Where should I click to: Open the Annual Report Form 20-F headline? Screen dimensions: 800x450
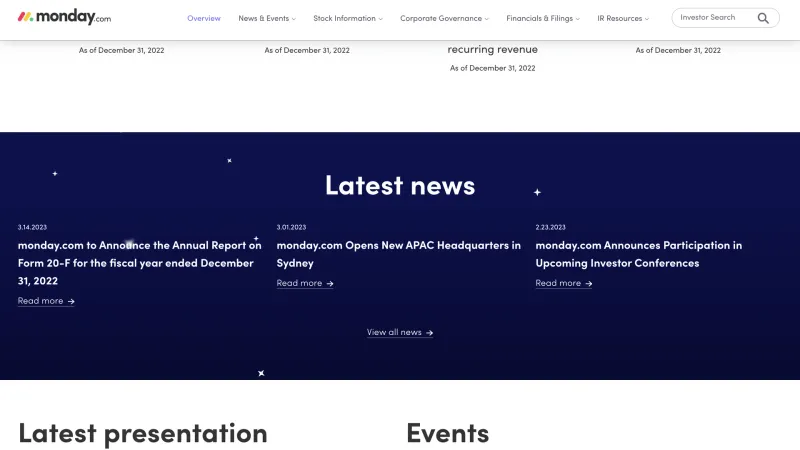pyautogui.click(x=139, y=263)
